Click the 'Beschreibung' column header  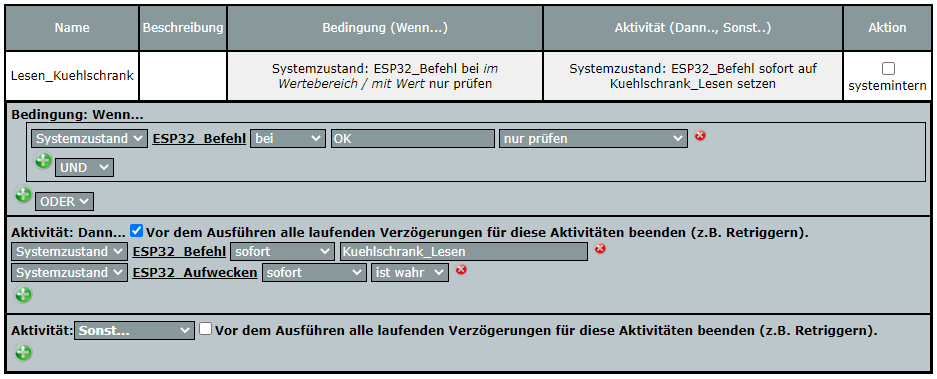(x=183, y=27)
